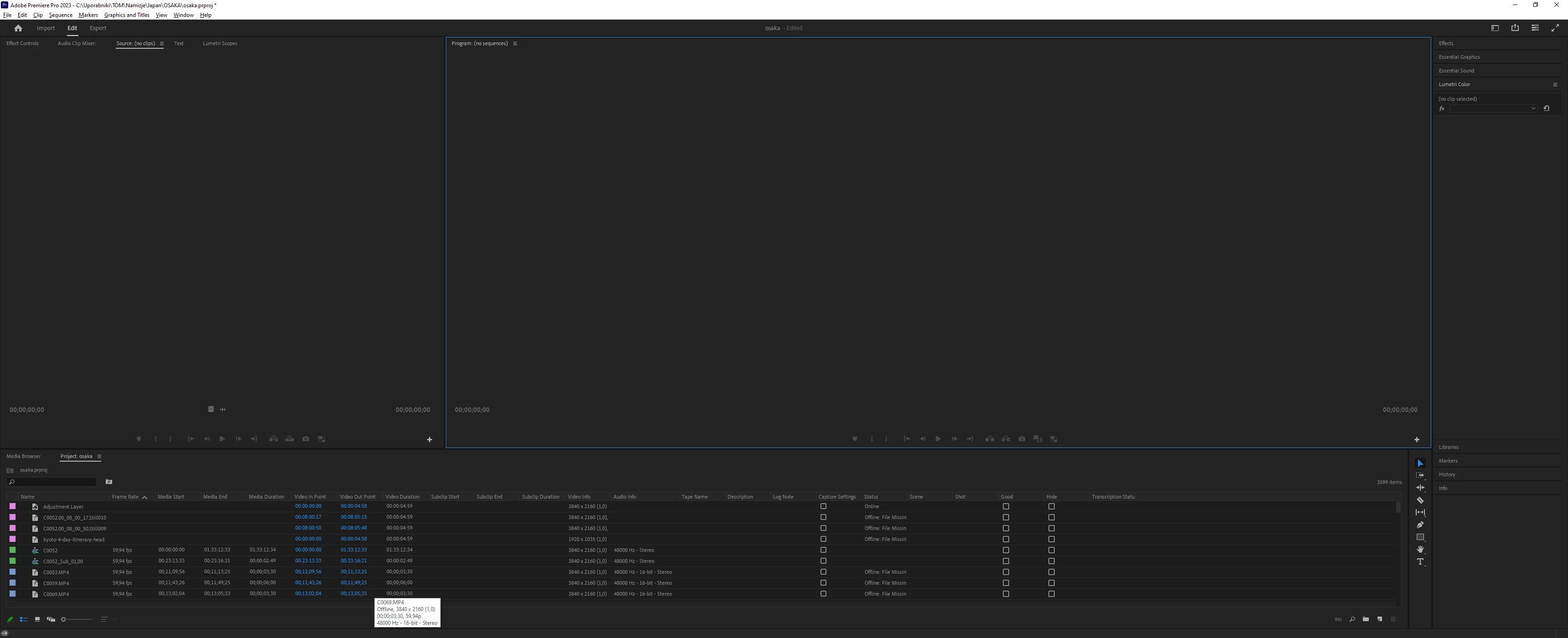
Task: Tick Hide checkbox for C0052 row
Action: tap(1051, 551)
